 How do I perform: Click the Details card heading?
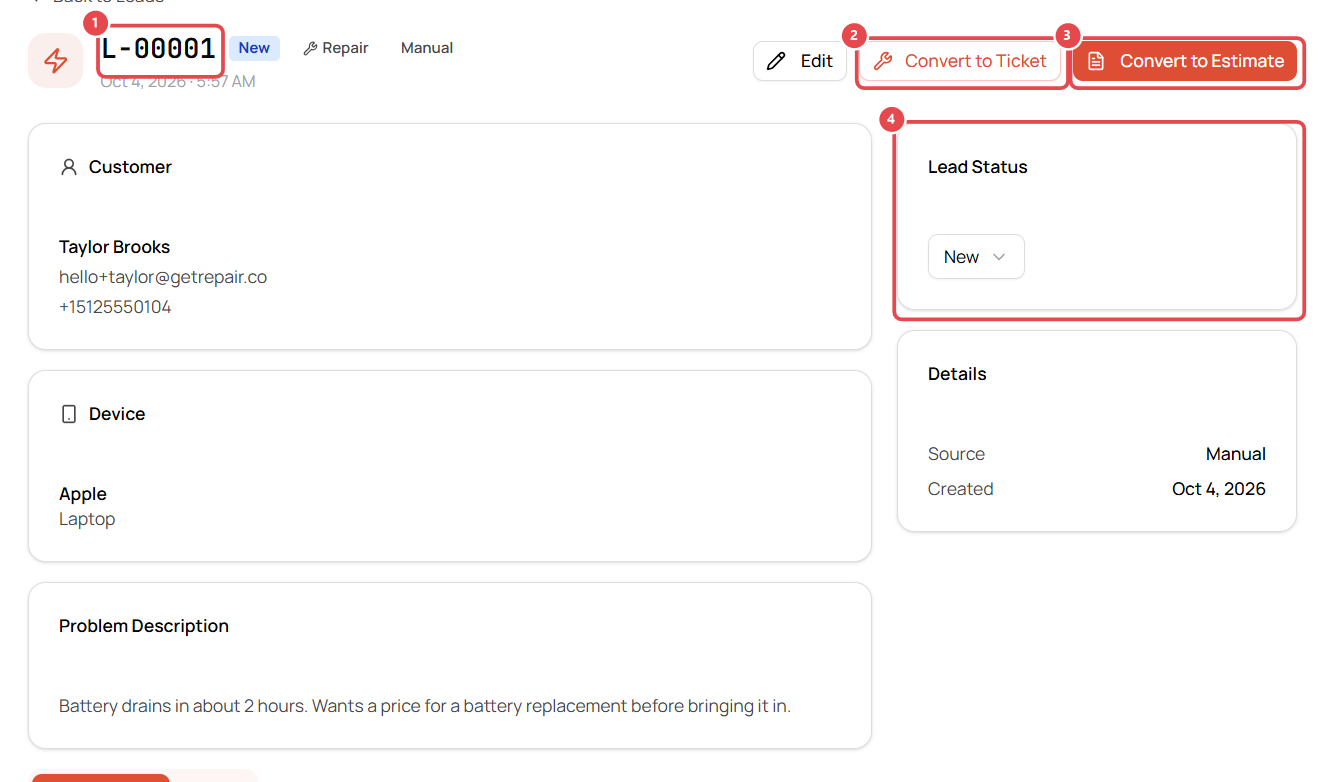pyautogui.click(x=957, y=374)
